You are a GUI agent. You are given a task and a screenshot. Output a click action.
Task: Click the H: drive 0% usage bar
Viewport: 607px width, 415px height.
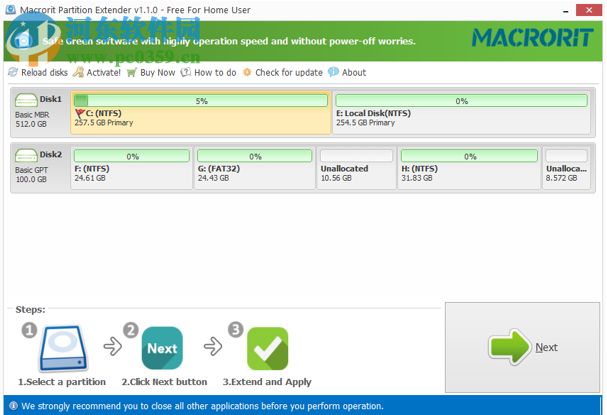pyautogui.click(x=470, y=156)
